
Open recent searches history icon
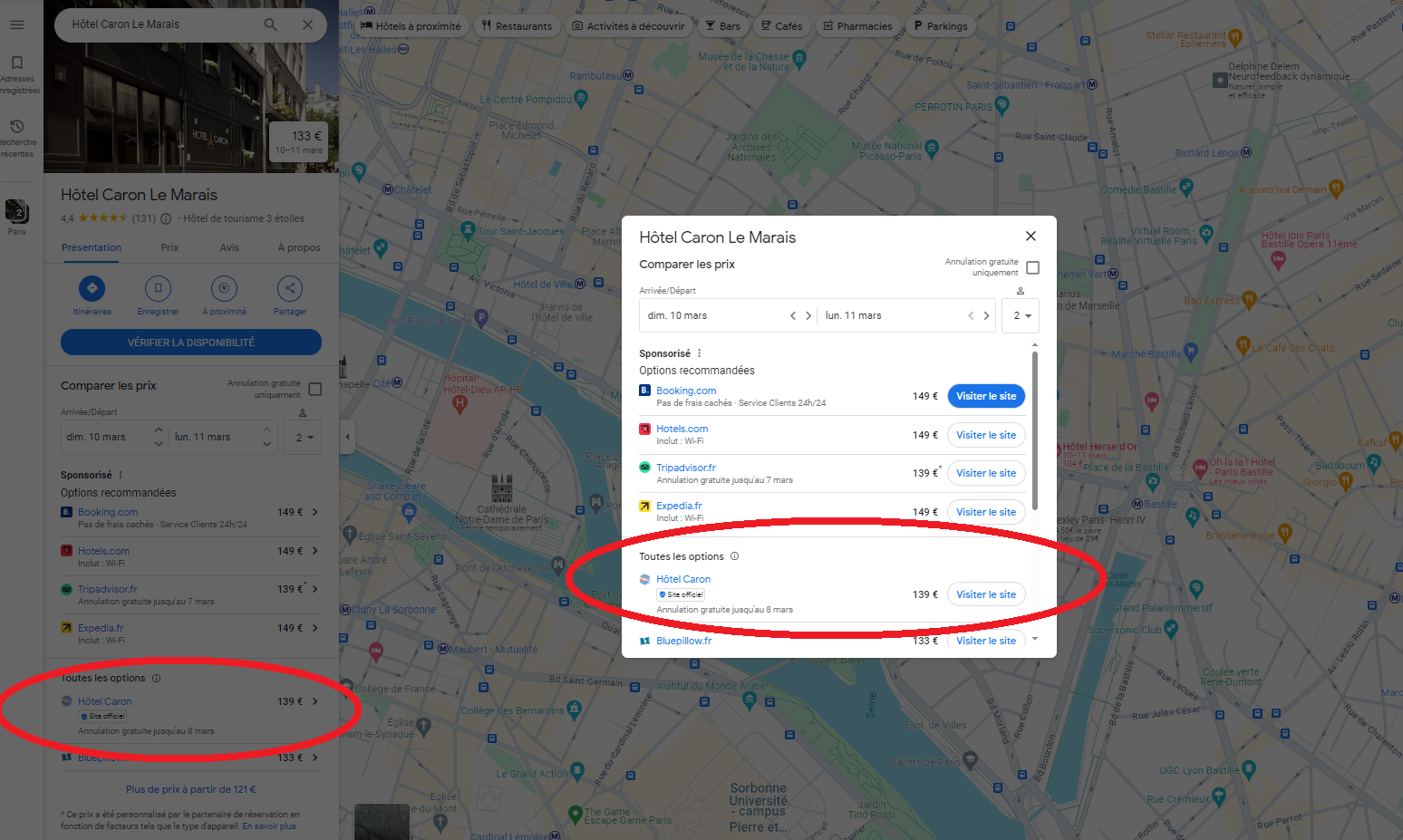[x=17, y=126]
